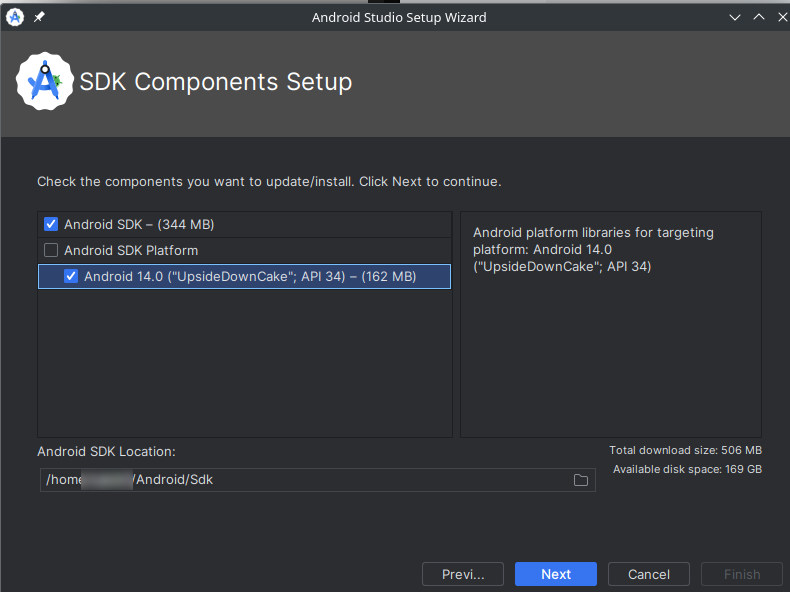
Task: Go back with the Previous button
Action: point(463,574)
